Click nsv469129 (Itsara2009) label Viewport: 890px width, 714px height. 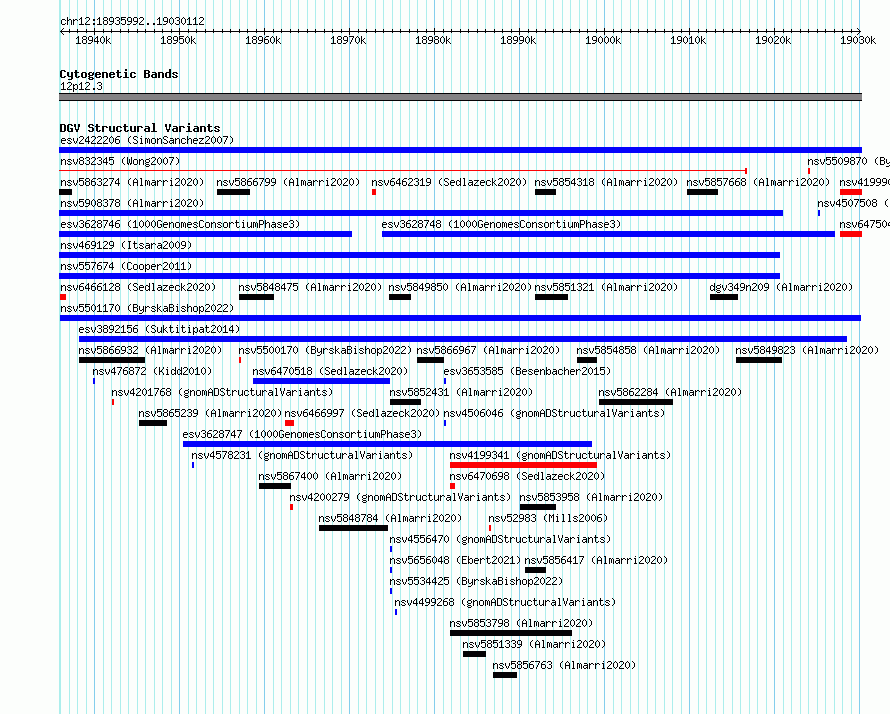pyautogui.click(x=126, y=245)
